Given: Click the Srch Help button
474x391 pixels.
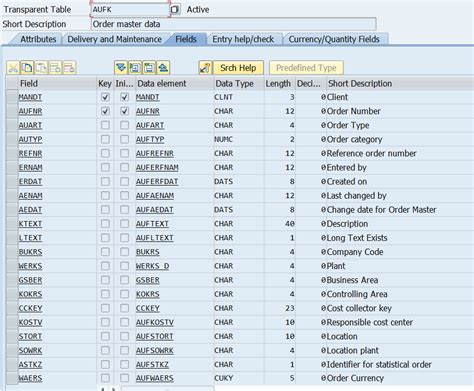Looking at the screenshot, I should point(238,68).
